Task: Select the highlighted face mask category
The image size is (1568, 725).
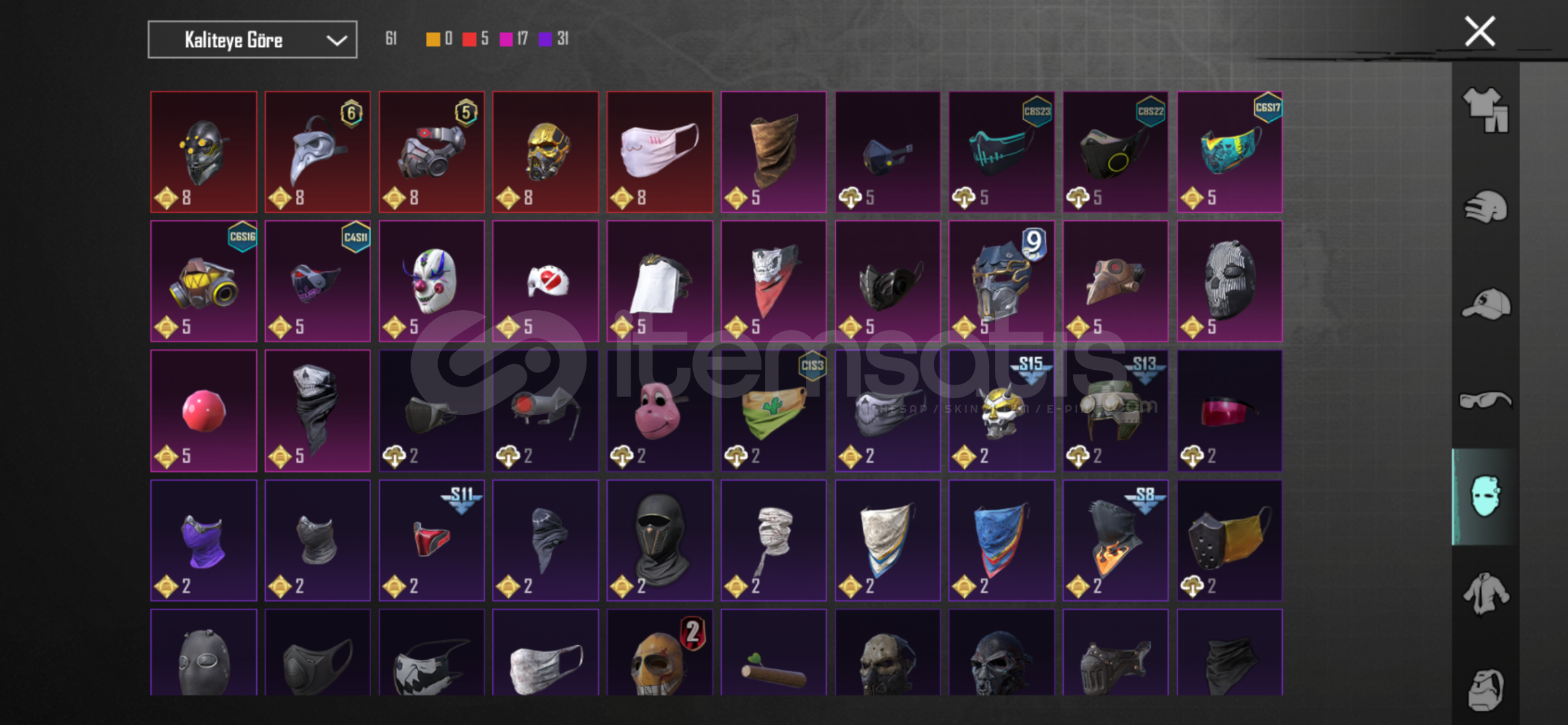Action: coord(1485,497)
